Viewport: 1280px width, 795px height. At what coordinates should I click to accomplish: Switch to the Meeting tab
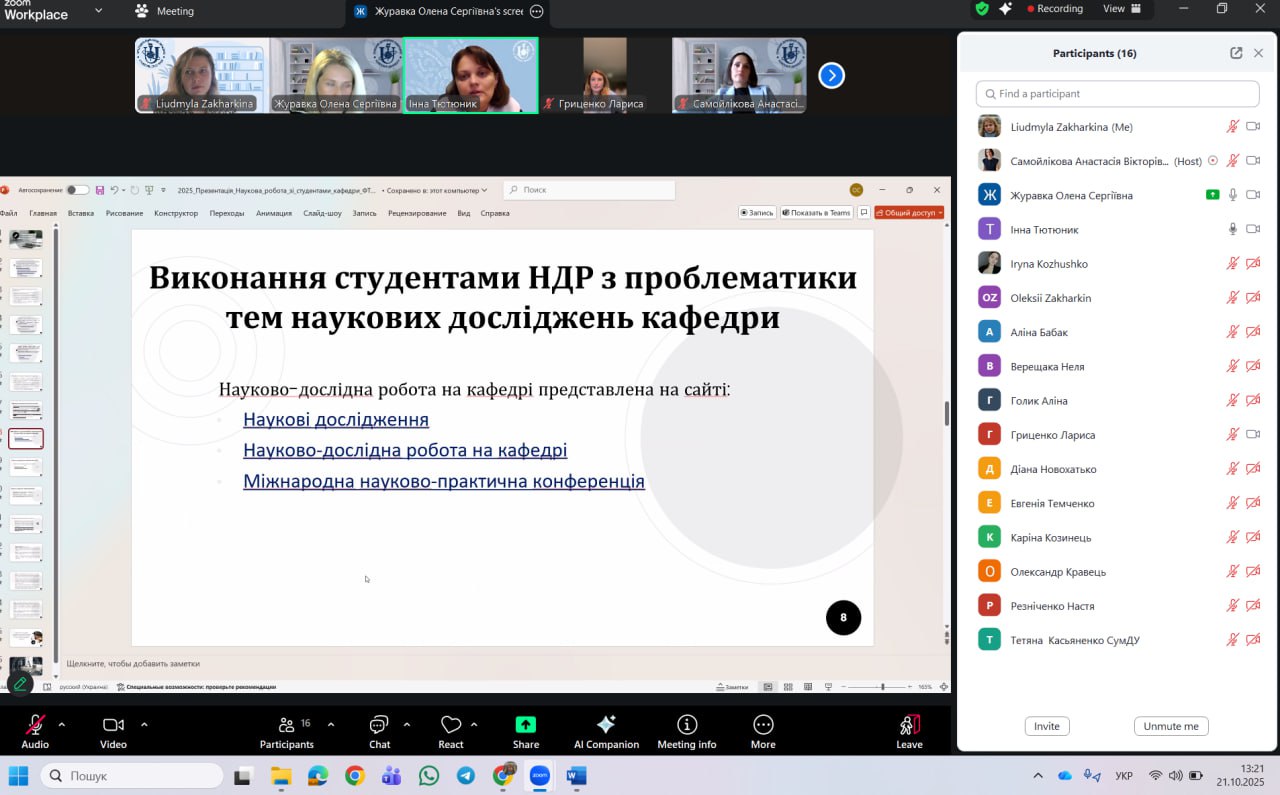point(165,11)
